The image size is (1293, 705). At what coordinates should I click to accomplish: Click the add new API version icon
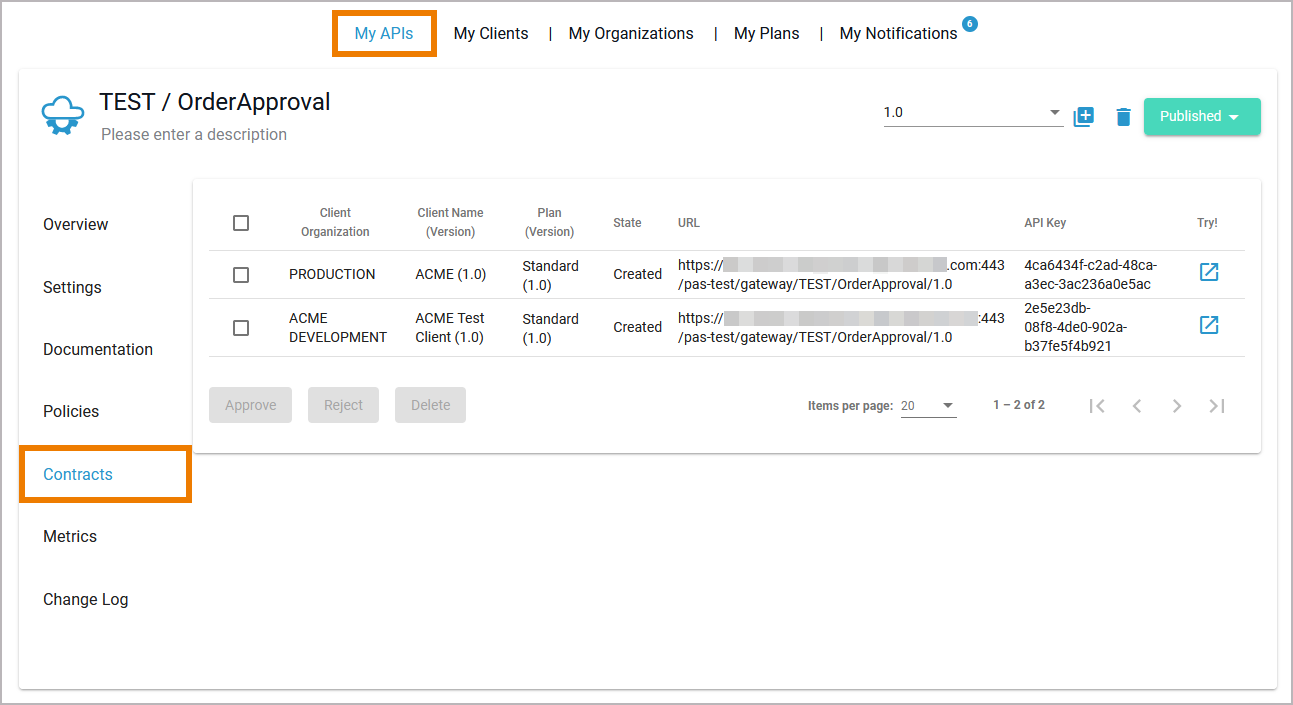(x=1083, y=117)
